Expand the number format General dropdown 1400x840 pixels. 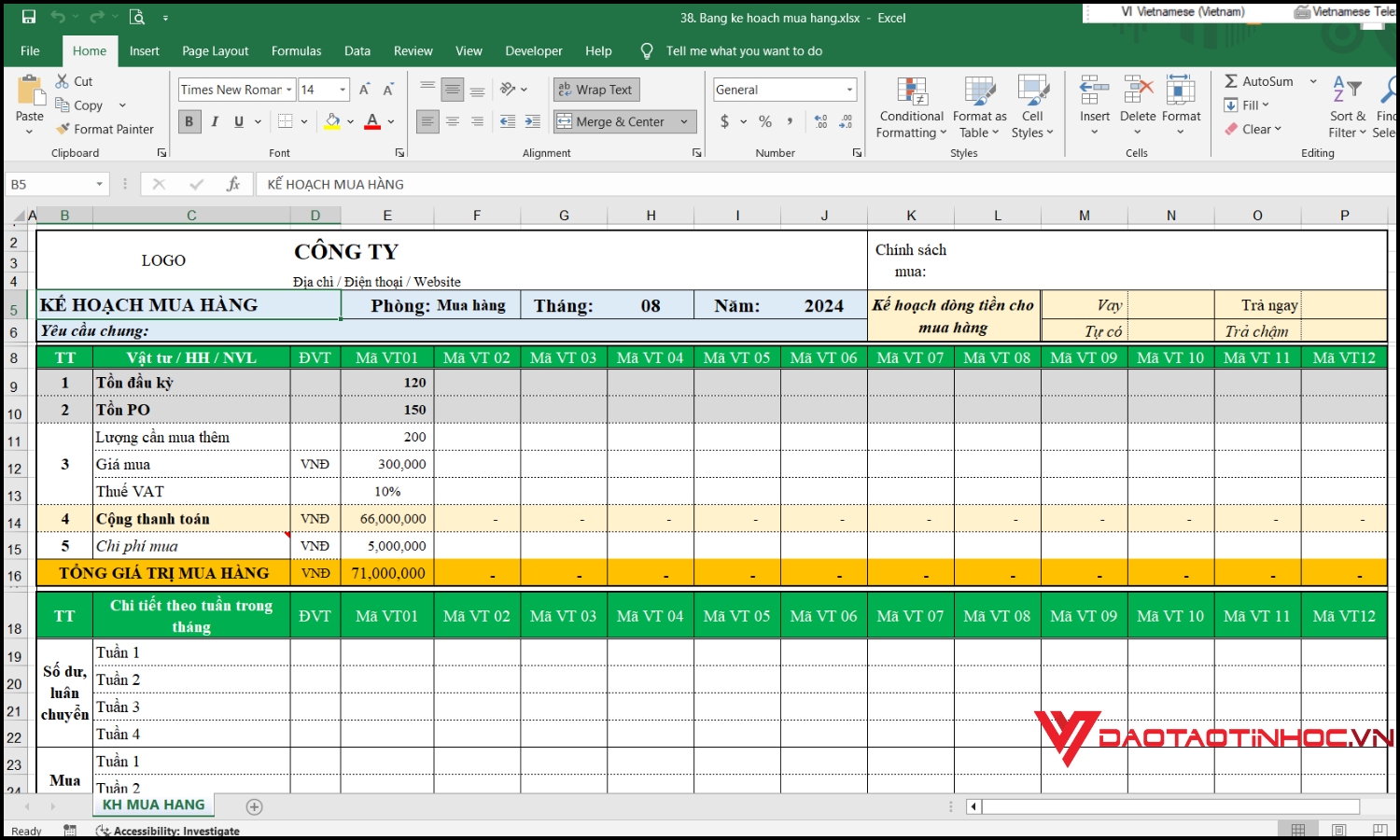[849, 90]
